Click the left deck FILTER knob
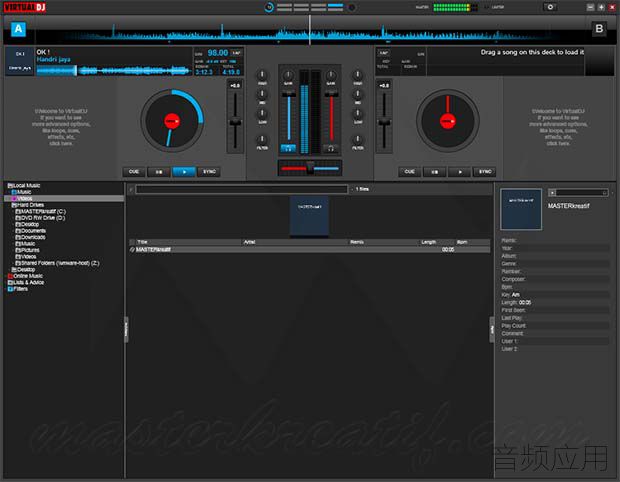Image resolution: width=620 pixels, height=482 pixels. coord(262,139)
